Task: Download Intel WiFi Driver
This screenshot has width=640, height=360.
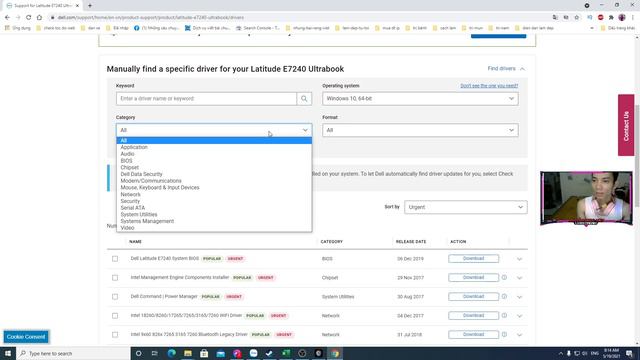Action: (473, 316)
